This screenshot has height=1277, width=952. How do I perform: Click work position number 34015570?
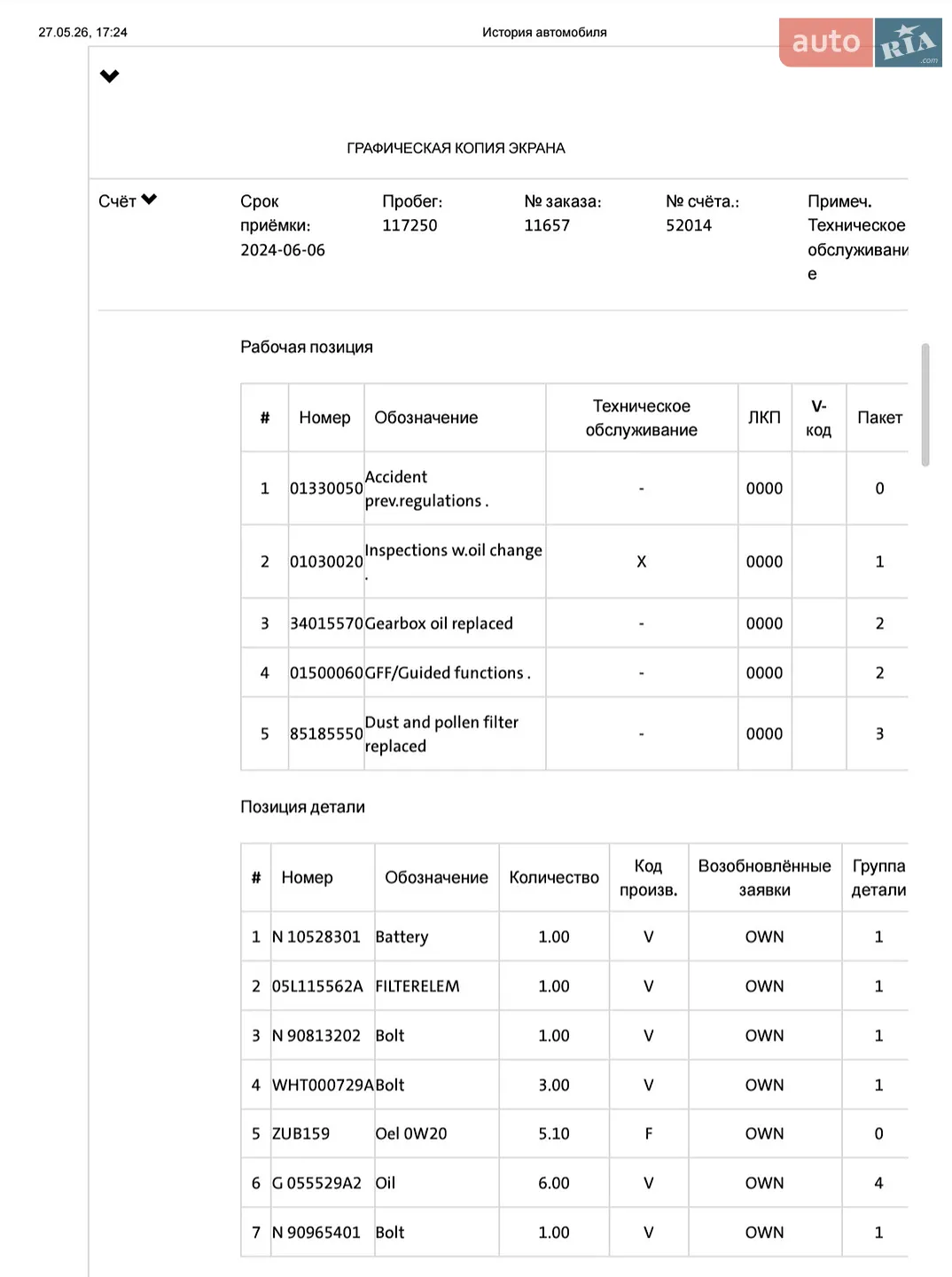pos(326,623)
